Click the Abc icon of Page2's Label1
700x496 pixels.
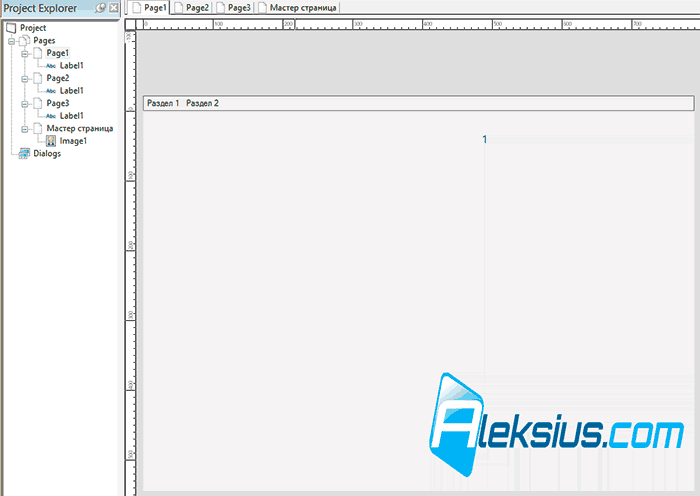(51, 91)
